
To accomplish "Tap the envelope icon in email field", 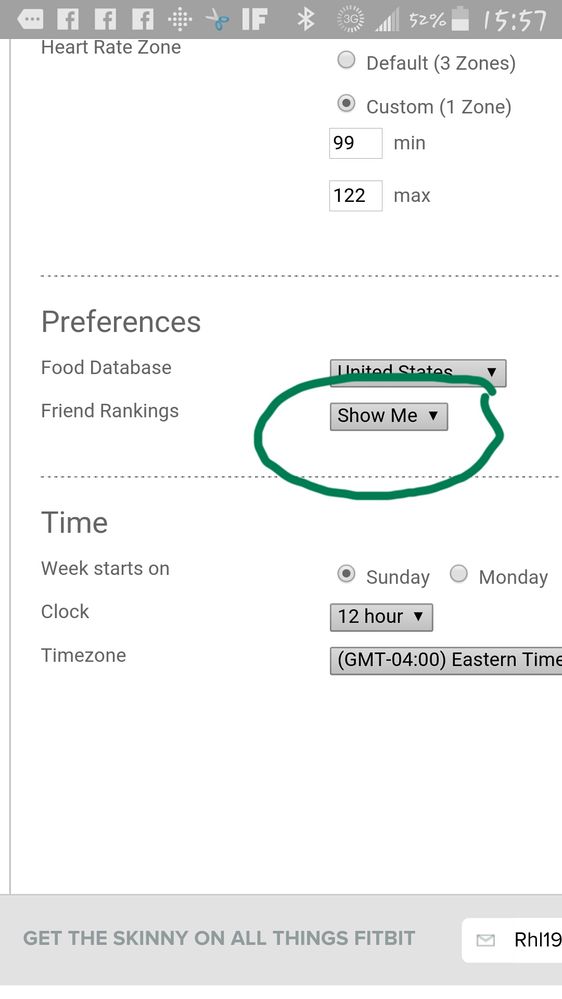I will pos(486,940).
